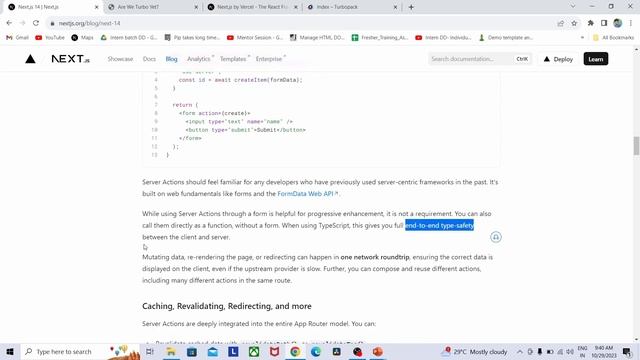Follow the FormData Web API link

coord(307,193)
